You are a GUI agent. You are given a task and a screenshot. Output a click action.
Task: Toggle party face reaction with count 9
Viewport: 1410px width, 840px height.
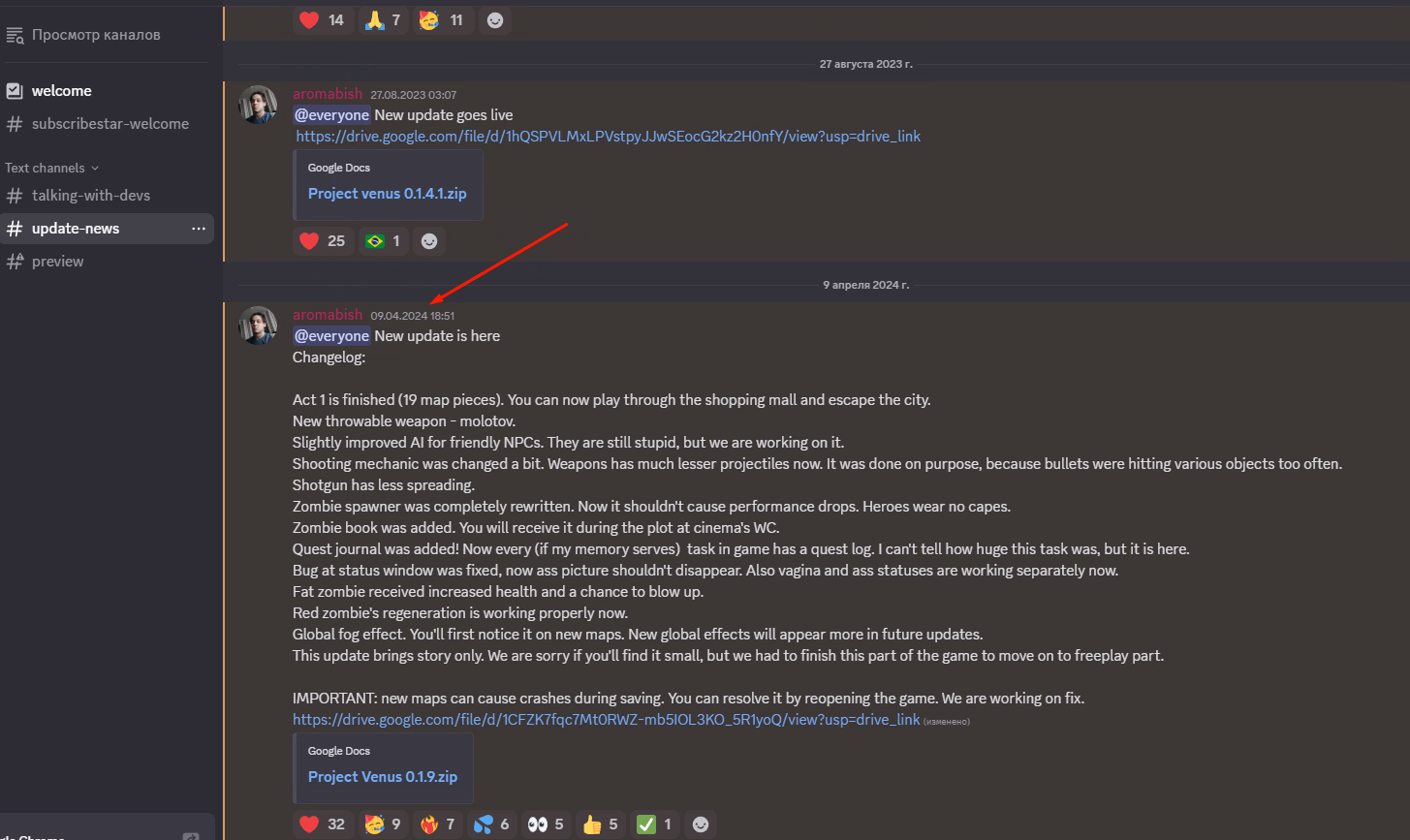383,824
